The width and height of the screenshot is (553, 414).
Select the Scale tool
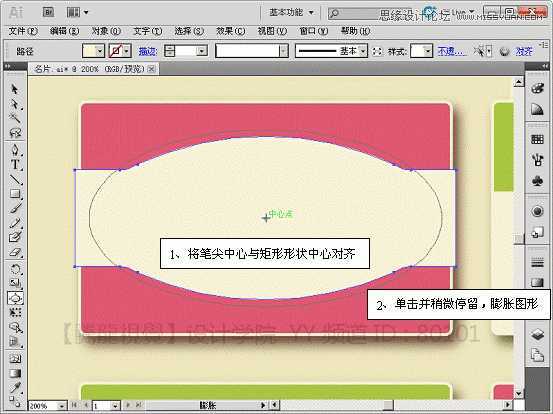pos(14,284)
